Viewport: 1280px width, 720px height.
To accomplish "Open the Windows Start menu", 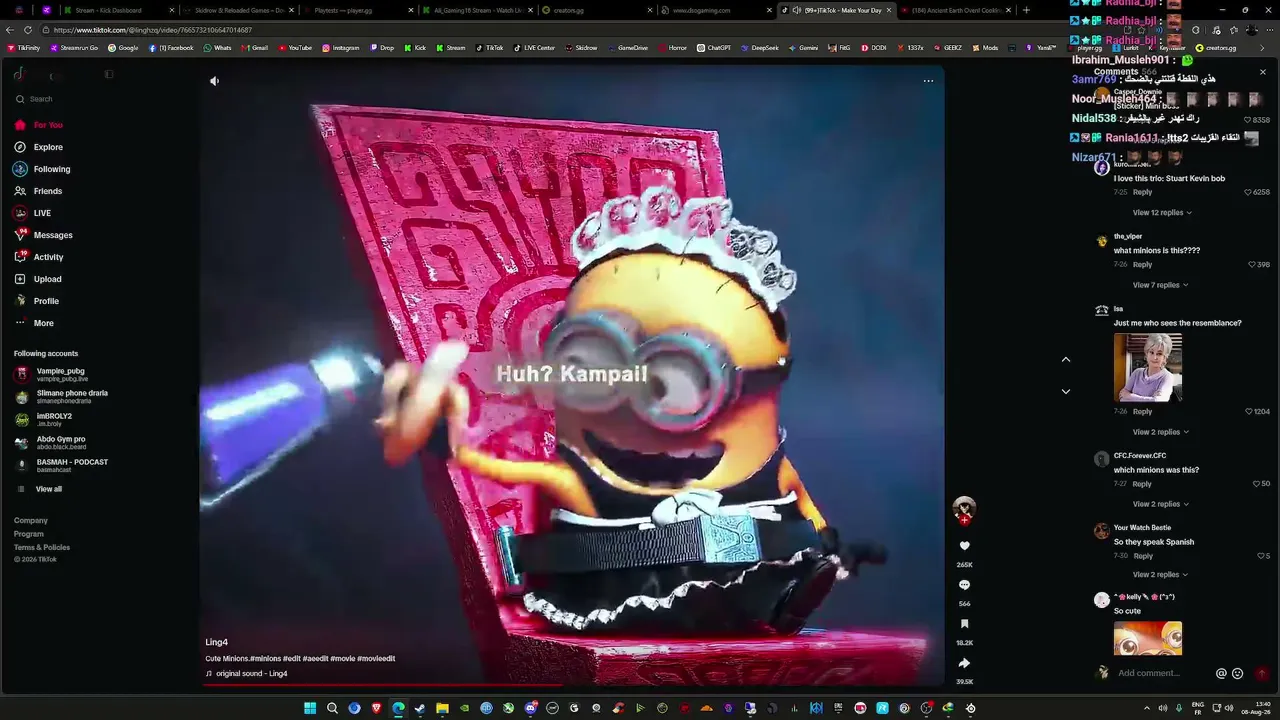I will pos(310,709).
